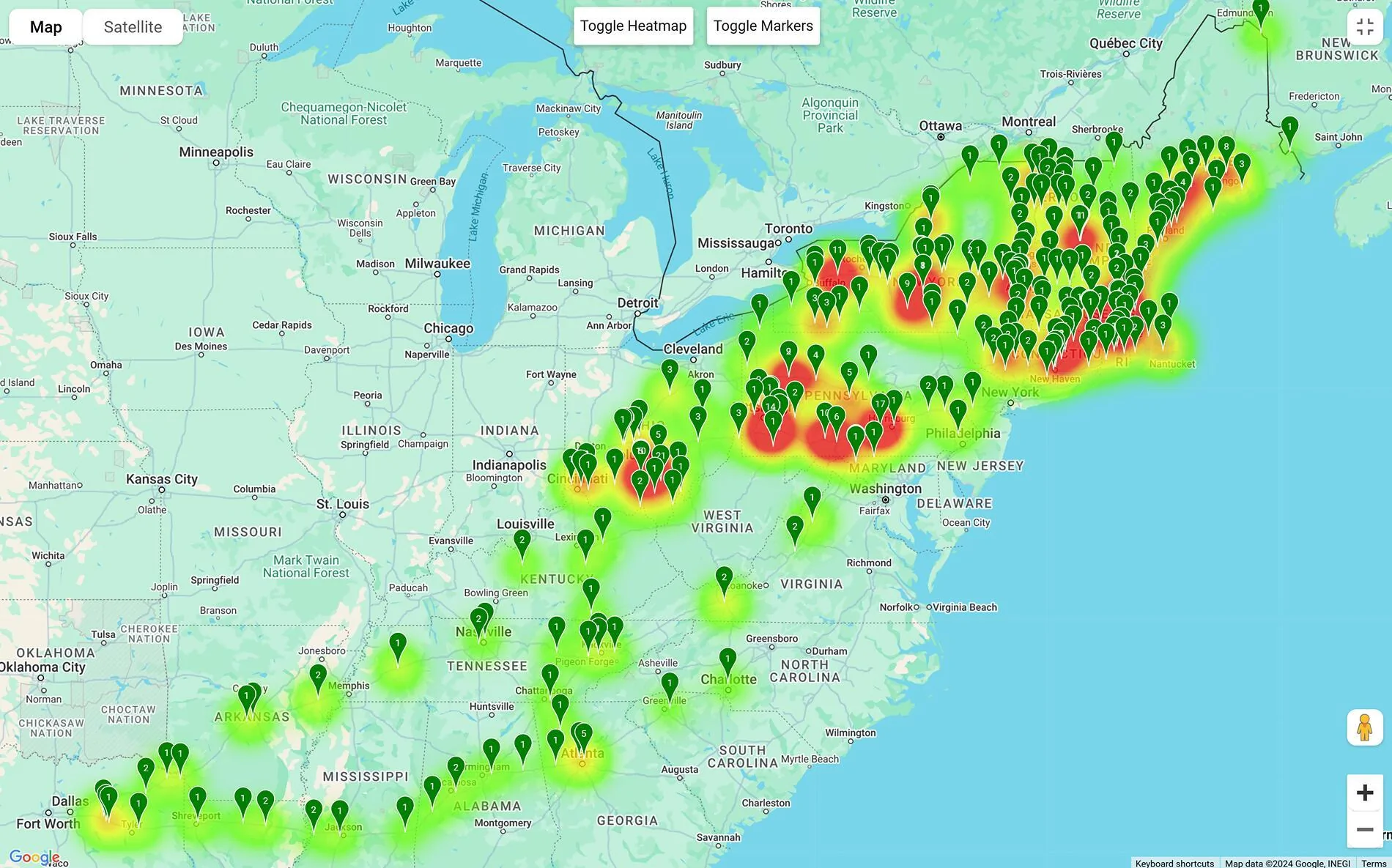The image size is (1392, 868).
Task: Open the Terms link
Action: pos(1374,863)
